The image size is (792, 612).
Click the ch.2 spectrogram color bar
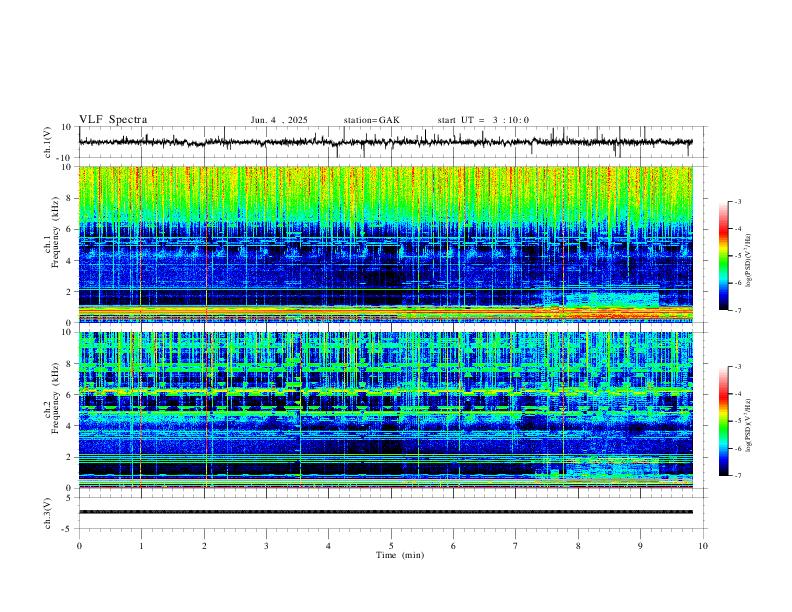pyautogui.click(x=723, y=421)
